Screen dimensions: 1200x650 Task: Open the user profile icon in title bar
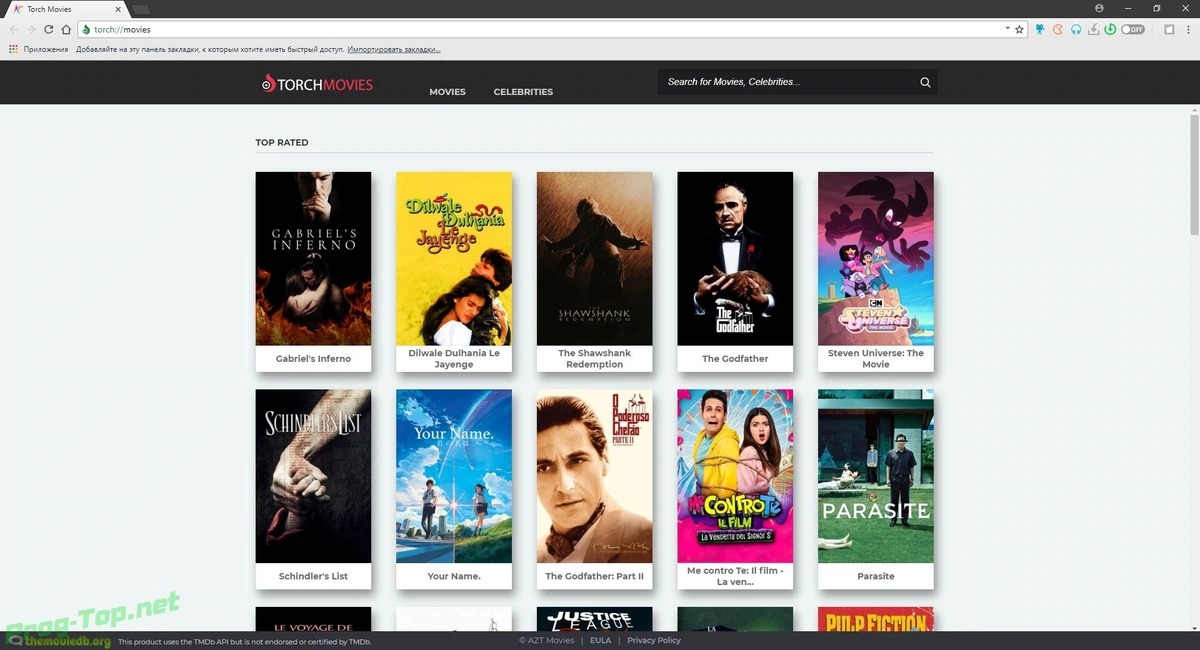point(1100,8)
